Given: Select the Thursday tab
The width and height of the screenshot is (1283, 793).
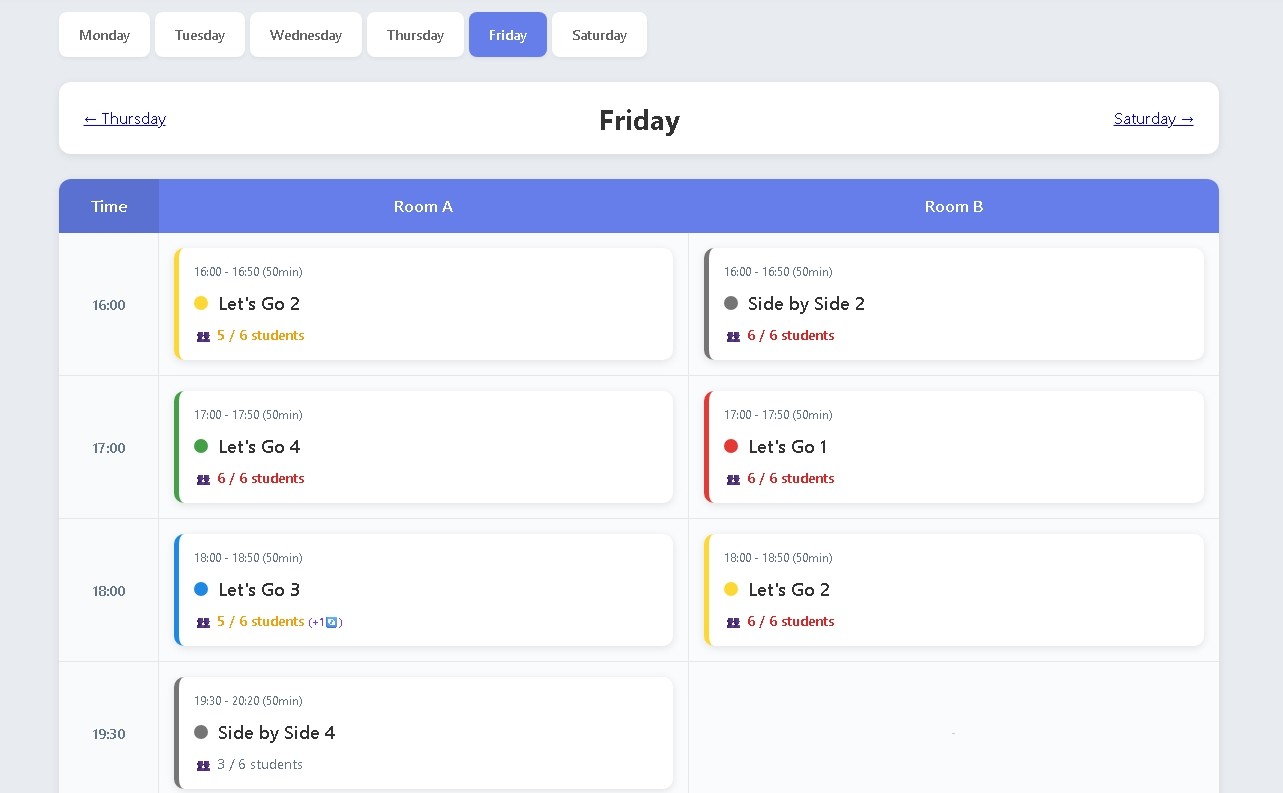Looking at the screenshot, I should coord(415,34).
